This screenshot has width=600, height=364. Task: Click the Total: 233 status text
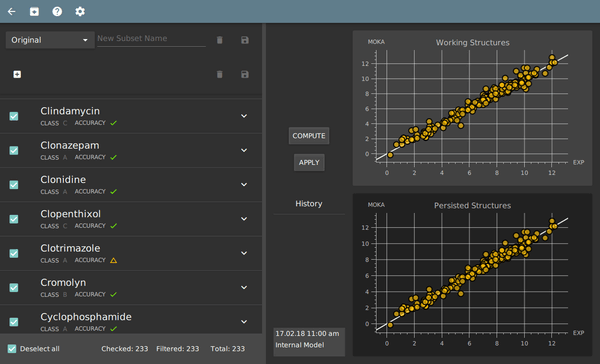point(228,349)
